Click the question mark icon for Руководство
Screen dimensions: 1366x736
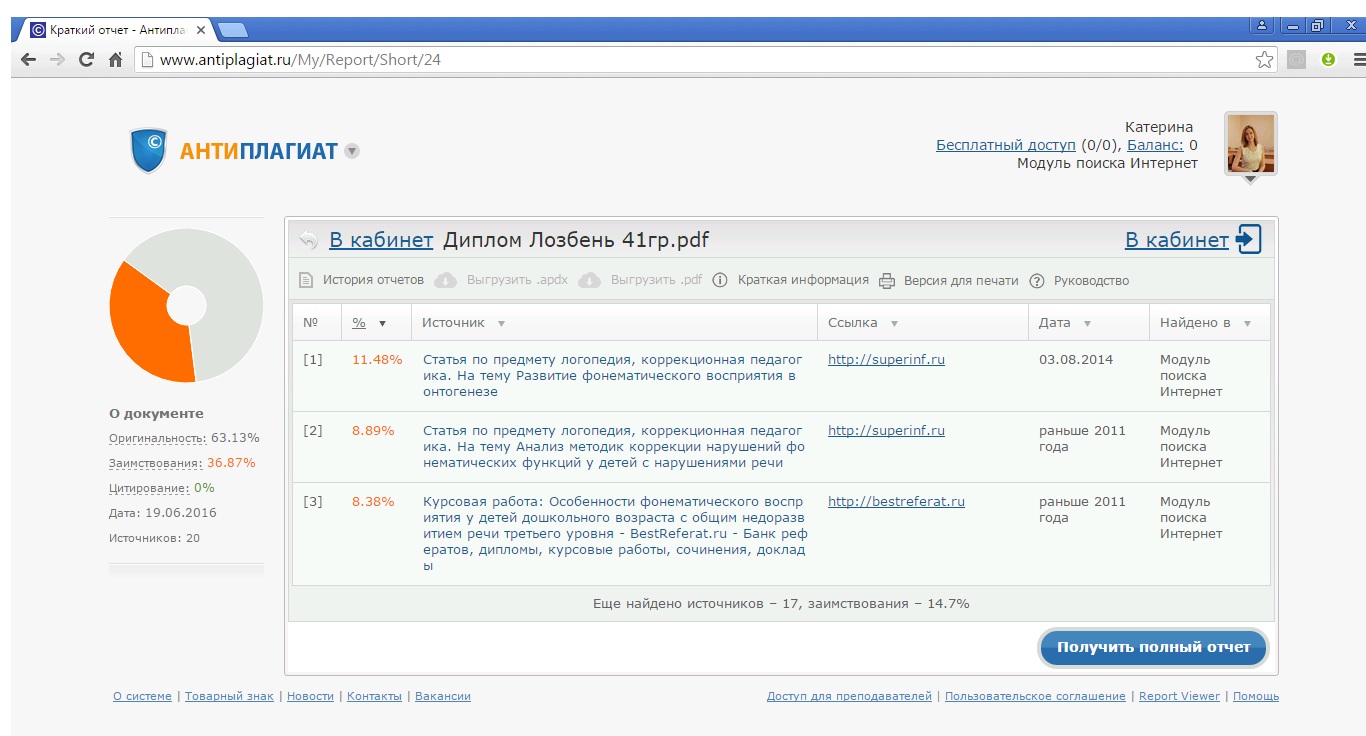[x=1037, y=281]
